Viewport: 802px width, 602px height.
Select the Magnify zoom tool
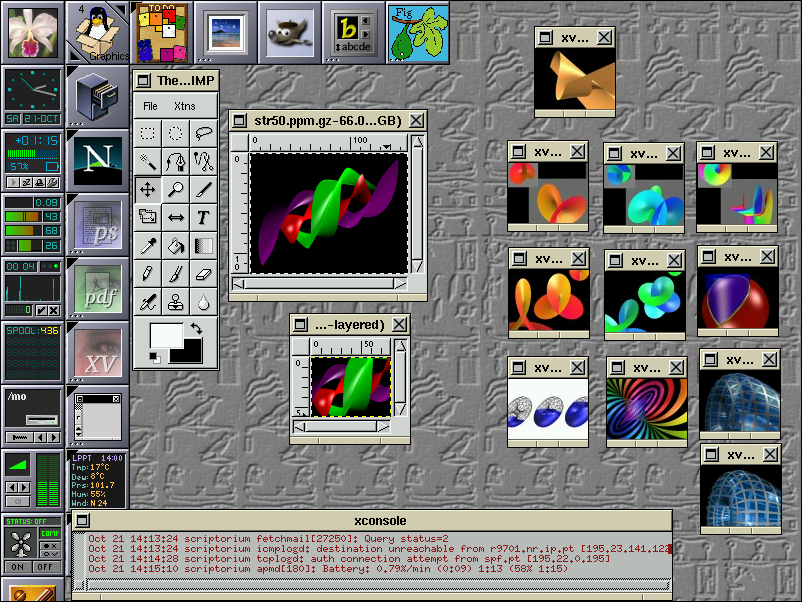coord(176,189)
